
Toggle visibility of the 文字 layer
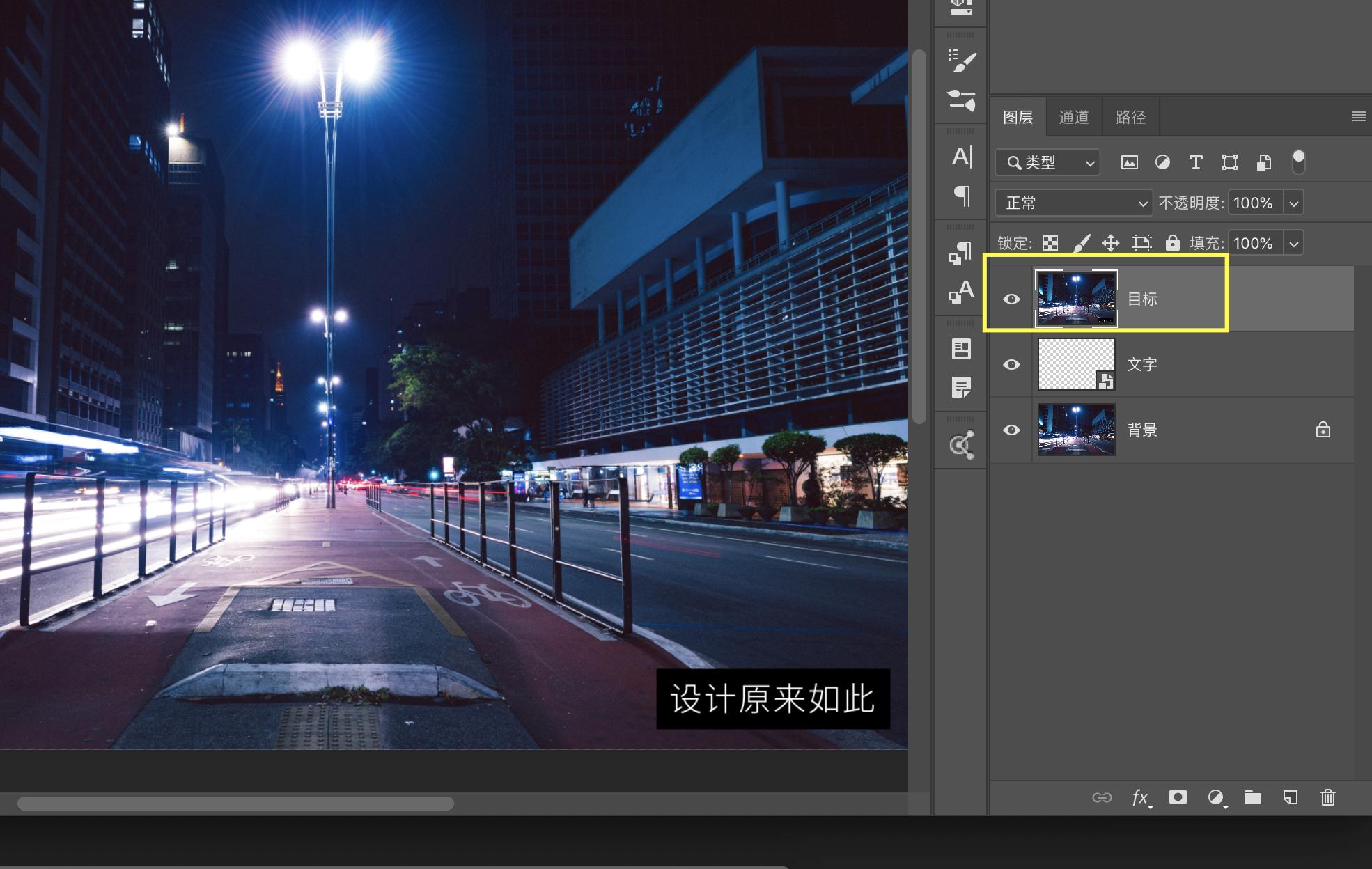(1011, 363)
